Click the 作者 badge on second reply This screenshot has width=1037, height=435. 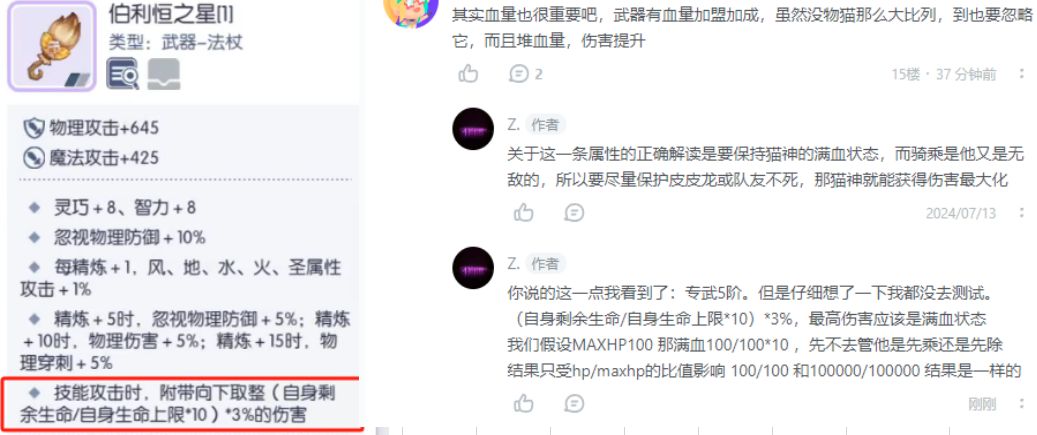pos(545,264)
